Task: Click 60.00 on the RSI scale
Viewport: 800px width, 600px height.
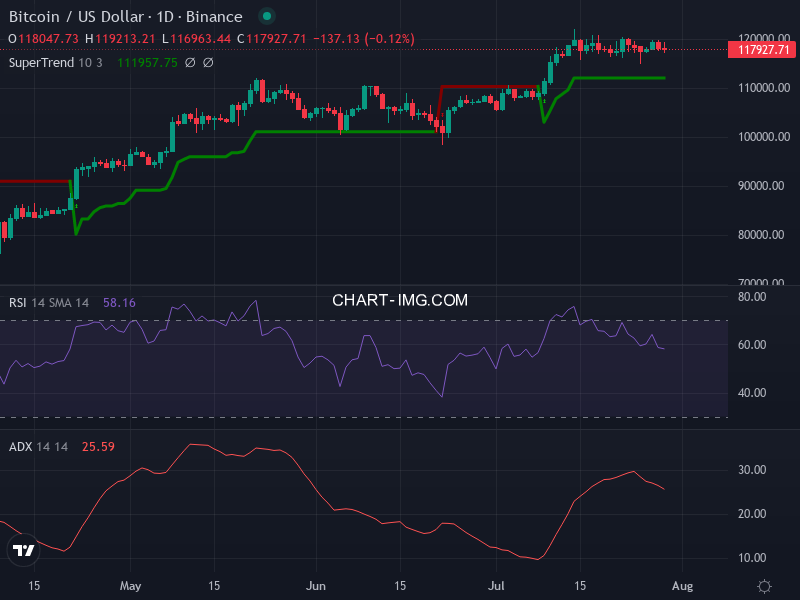Action: point(752,345)
